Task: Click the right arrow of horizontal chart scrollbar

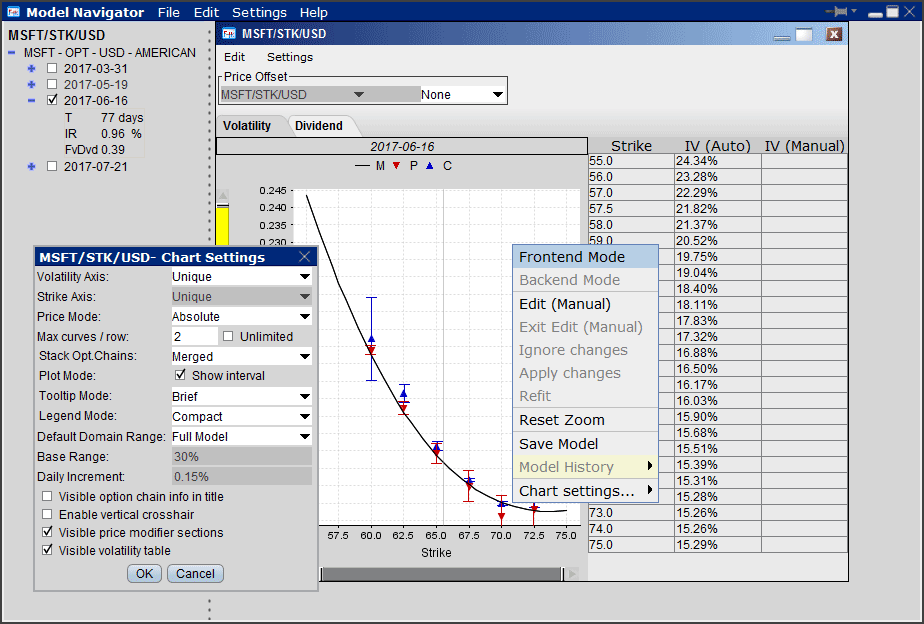Action: click(572, 574)
